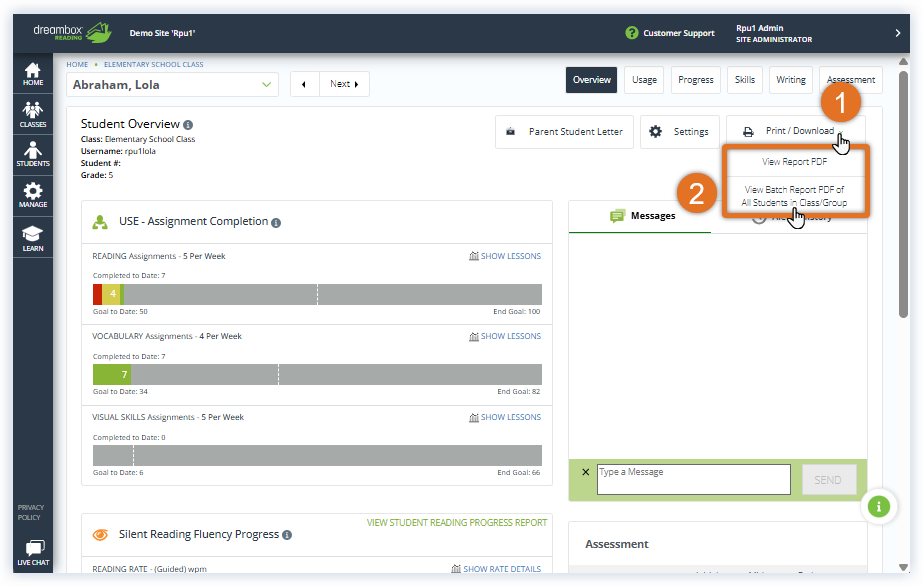
Task: Start a Live Chat from the sidebar
Action: pos(33,553)
